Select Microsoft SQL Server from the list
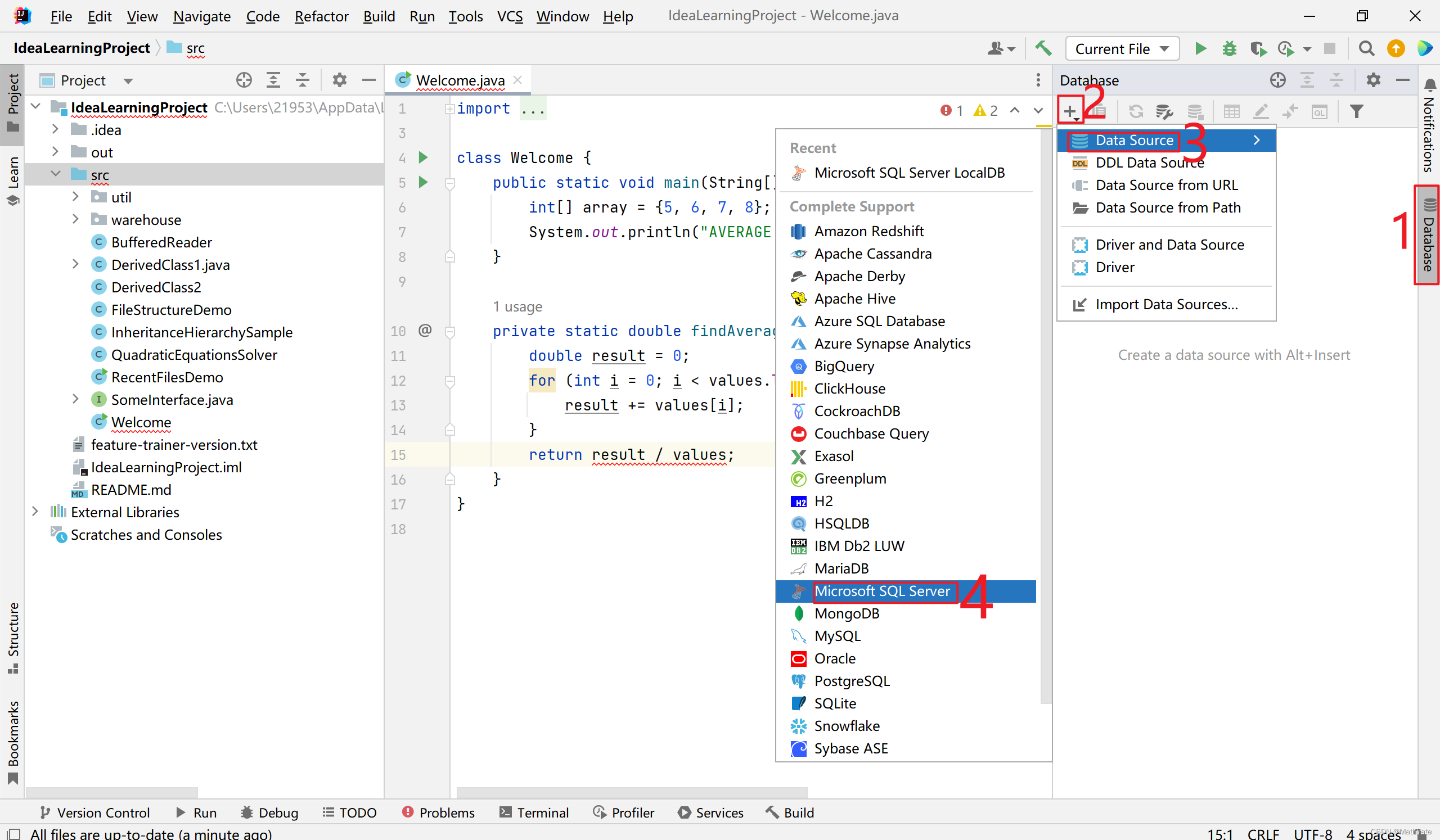 tap(883, 591)
